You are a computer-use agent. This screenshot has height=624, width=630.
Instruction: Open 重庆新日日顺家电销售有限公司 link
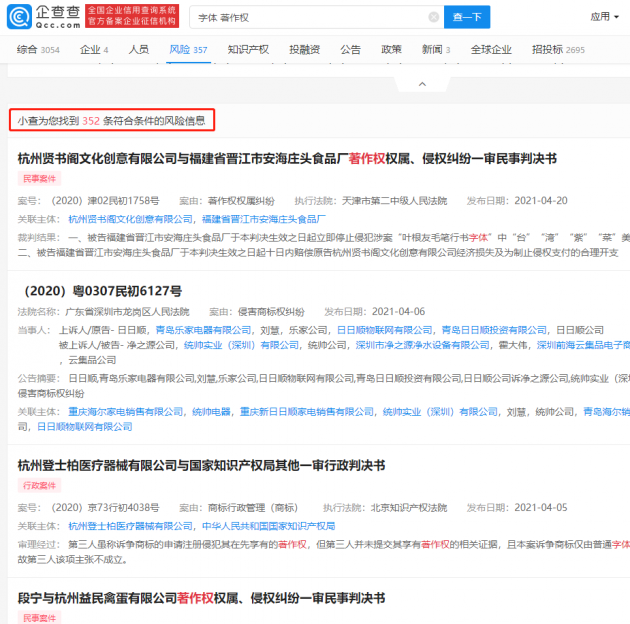pyautogui.click(x=307, y=412)
